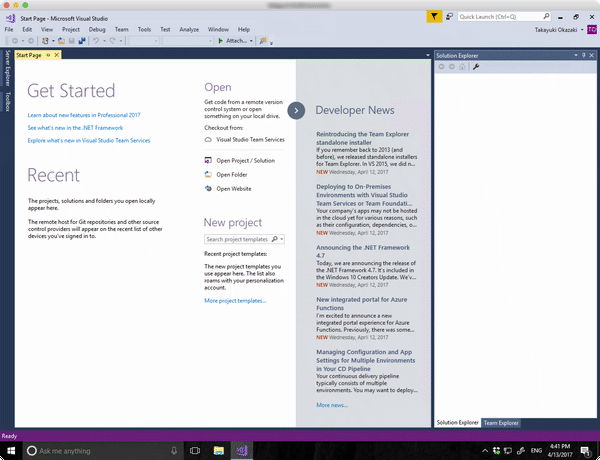Toggle pin on the Start Page tab
Image resolution: width=600 pixels, height=460 pixels.
pyautogui.click(x=47, y=55)
